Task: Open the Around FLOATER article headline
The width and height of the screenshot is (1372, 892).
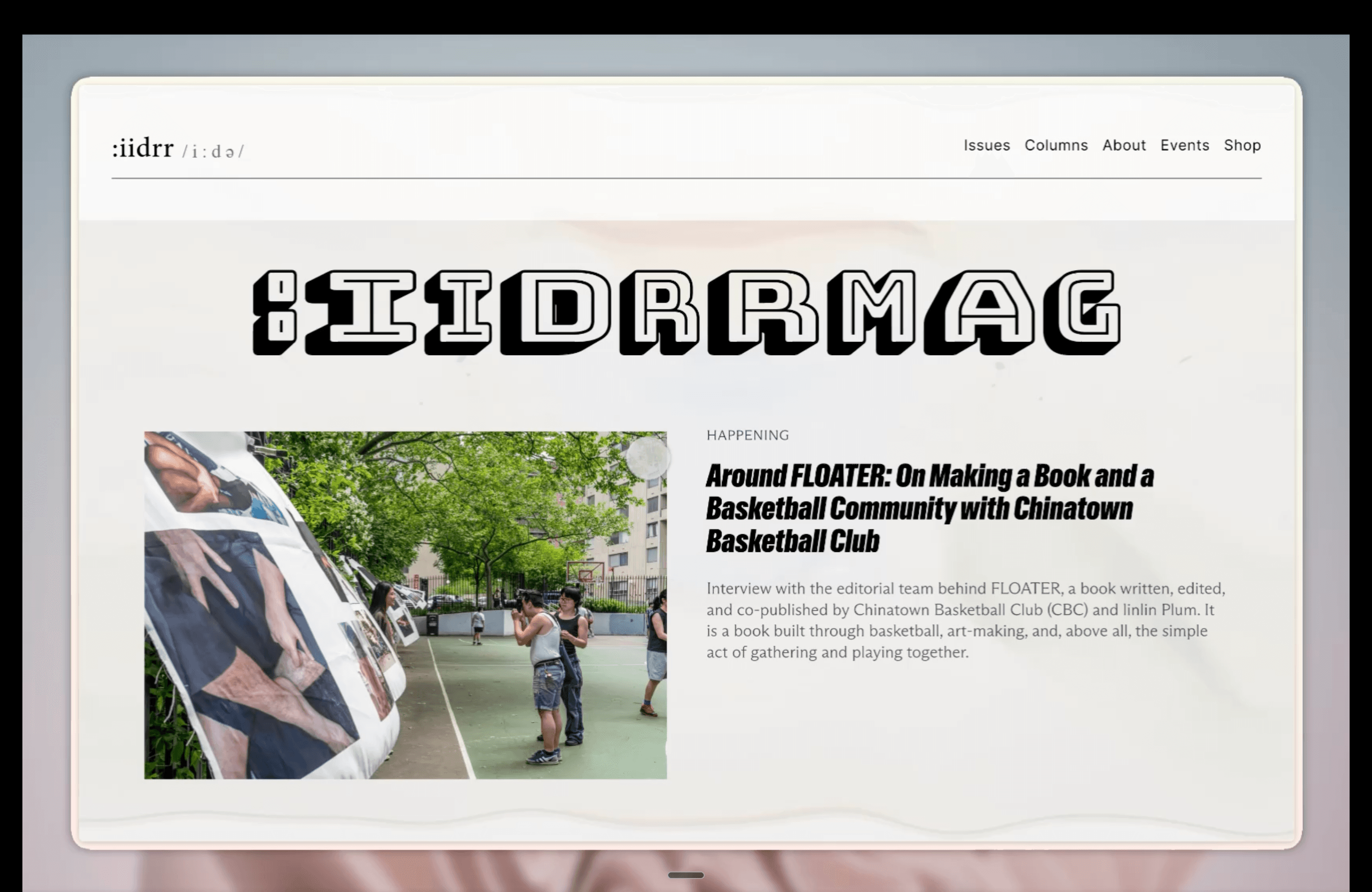Action: click(929, 508)
